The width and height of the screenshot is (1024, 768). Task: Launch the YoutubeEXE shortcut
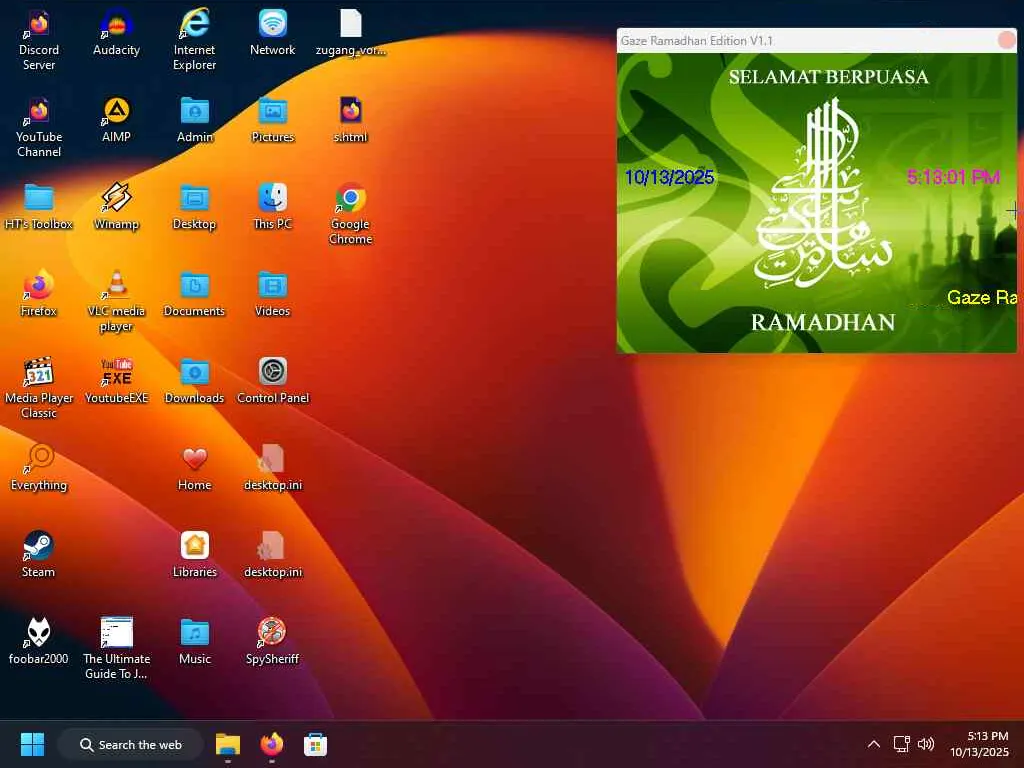[116, 381]
